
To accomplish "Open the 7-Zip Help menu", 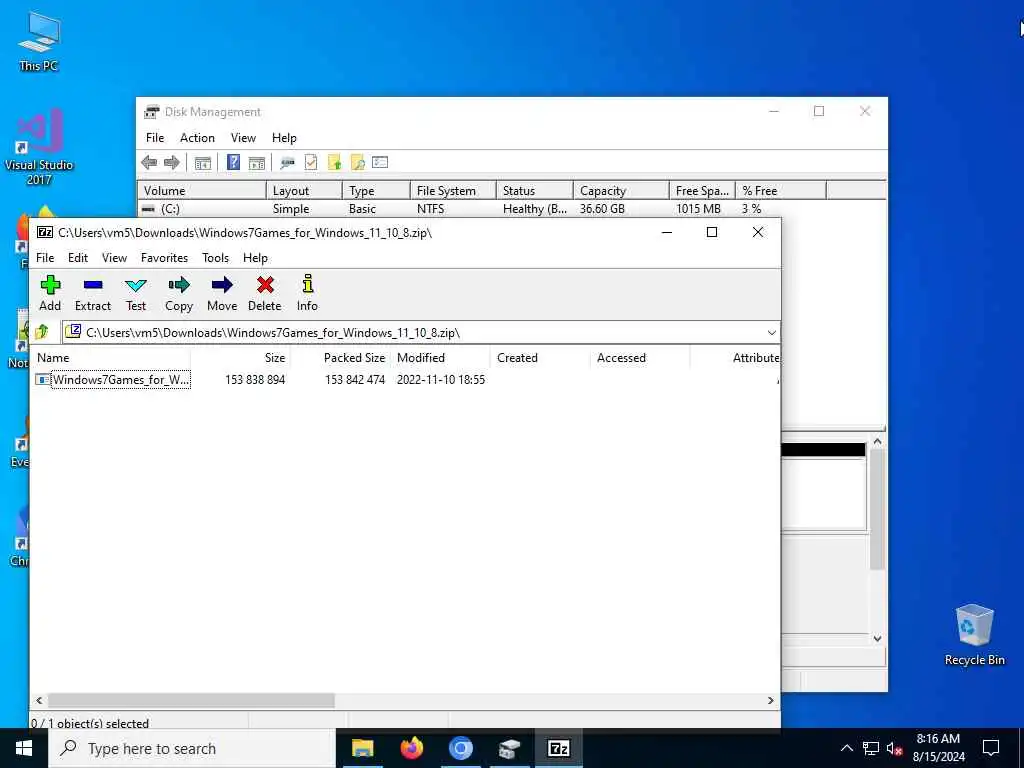I will point(255,258).
